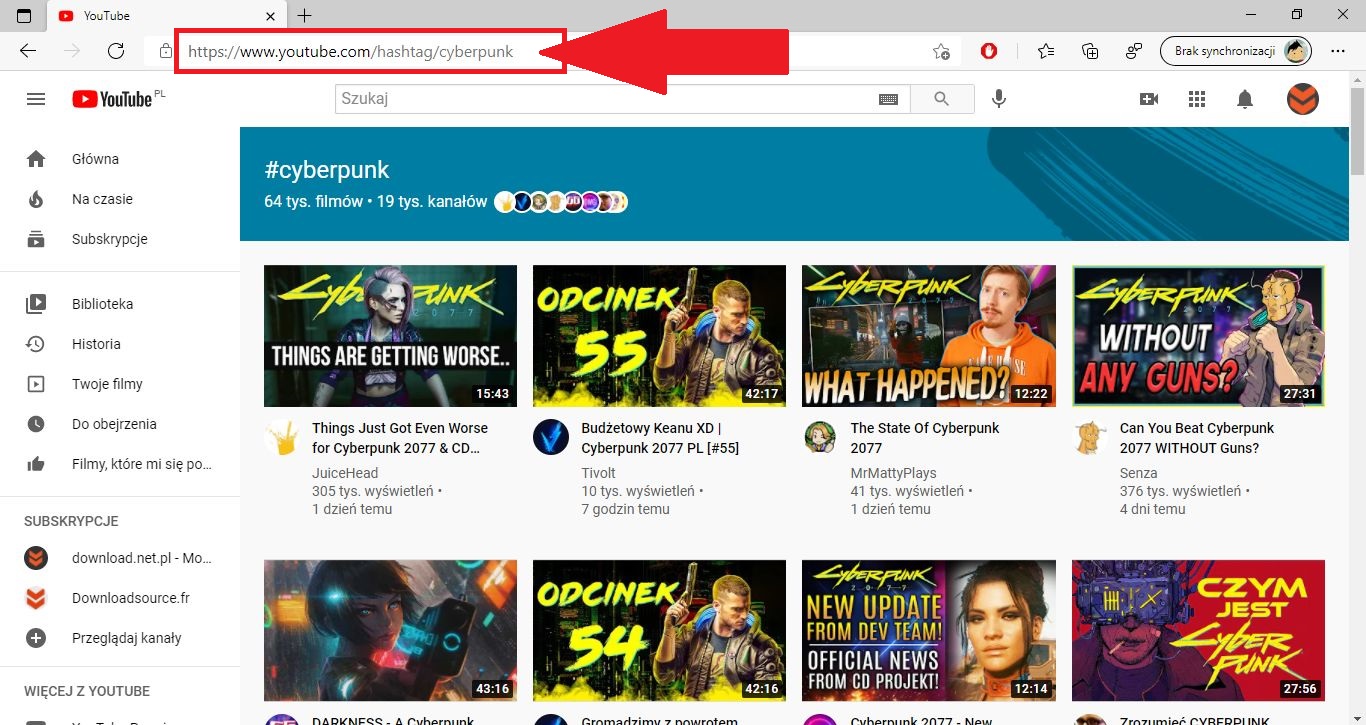1366x725 pixels.
Task: Add this page to favorites star
Action: tap(941, 51)
